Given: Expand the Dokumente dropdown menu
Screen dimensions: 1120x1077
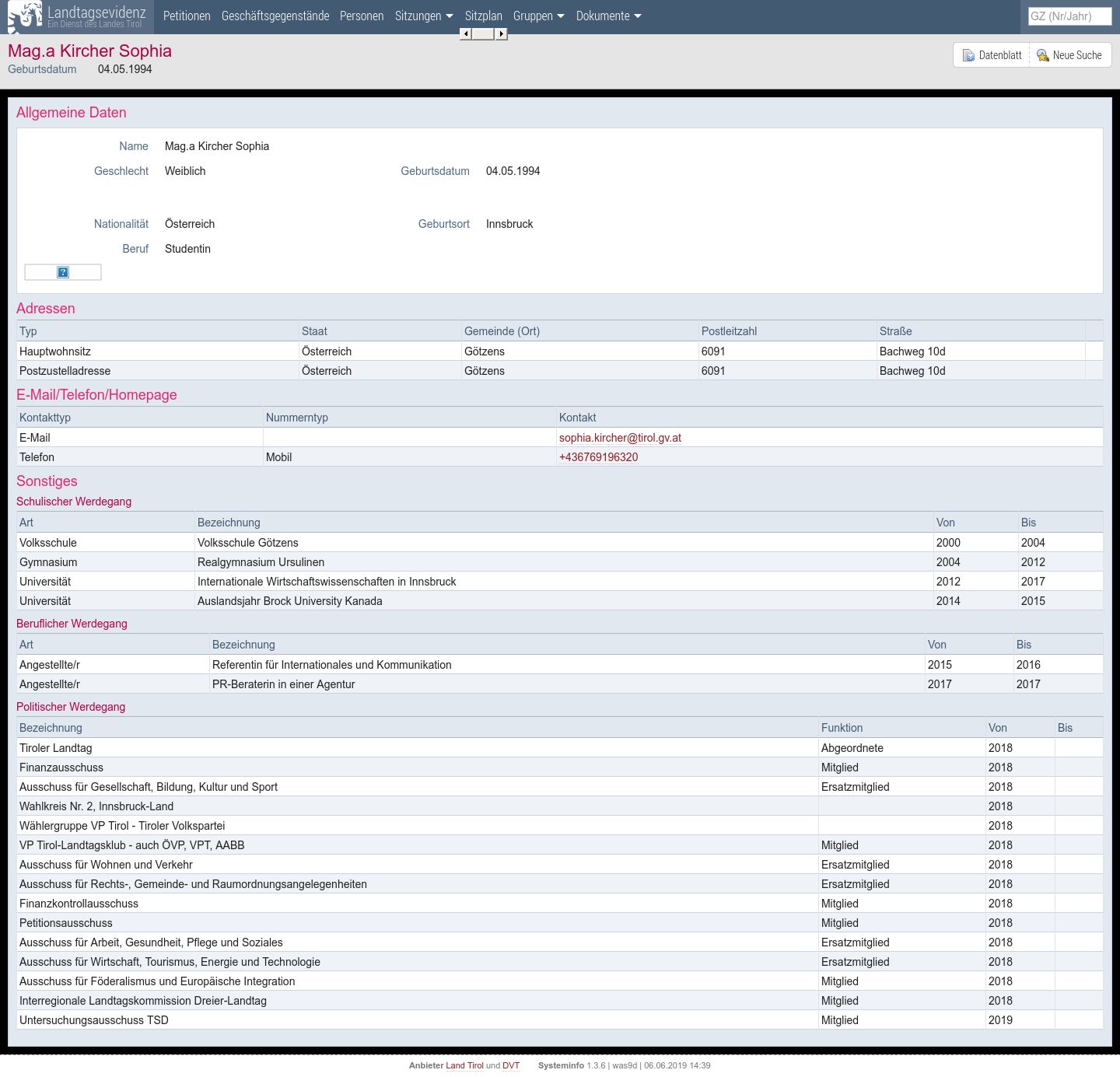Looking at the screenshot, I should tap(609, 16).
